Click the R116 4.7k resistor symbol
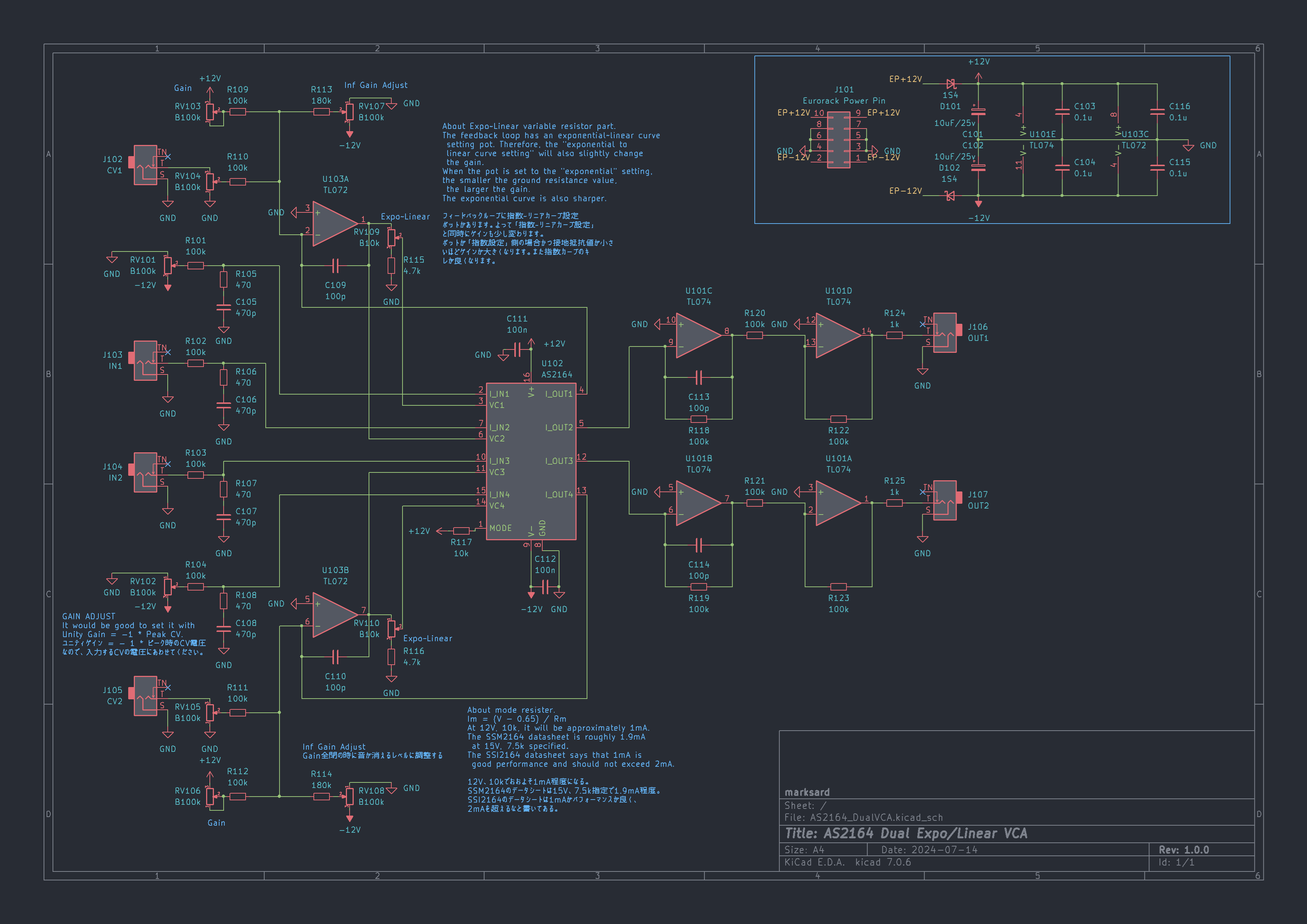 tap(391, 656)
